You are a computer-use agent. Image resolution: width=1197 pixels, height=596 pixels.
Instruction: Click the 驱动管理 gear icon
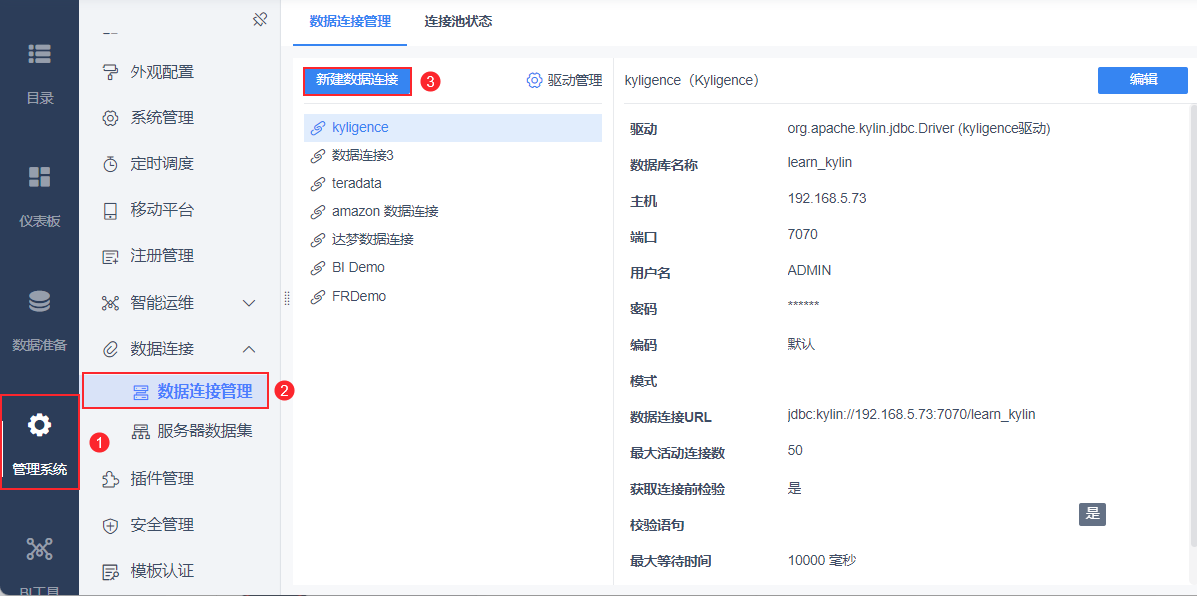pyautogui.click(x=534, y=80)
